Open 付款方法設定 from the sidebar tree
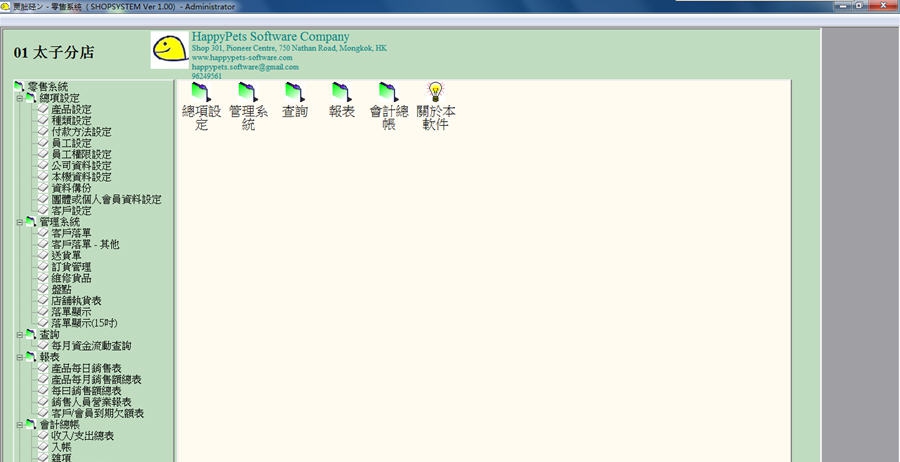This screenshot has width=900, height=462. pyautogui.click(x=81, y=132)
